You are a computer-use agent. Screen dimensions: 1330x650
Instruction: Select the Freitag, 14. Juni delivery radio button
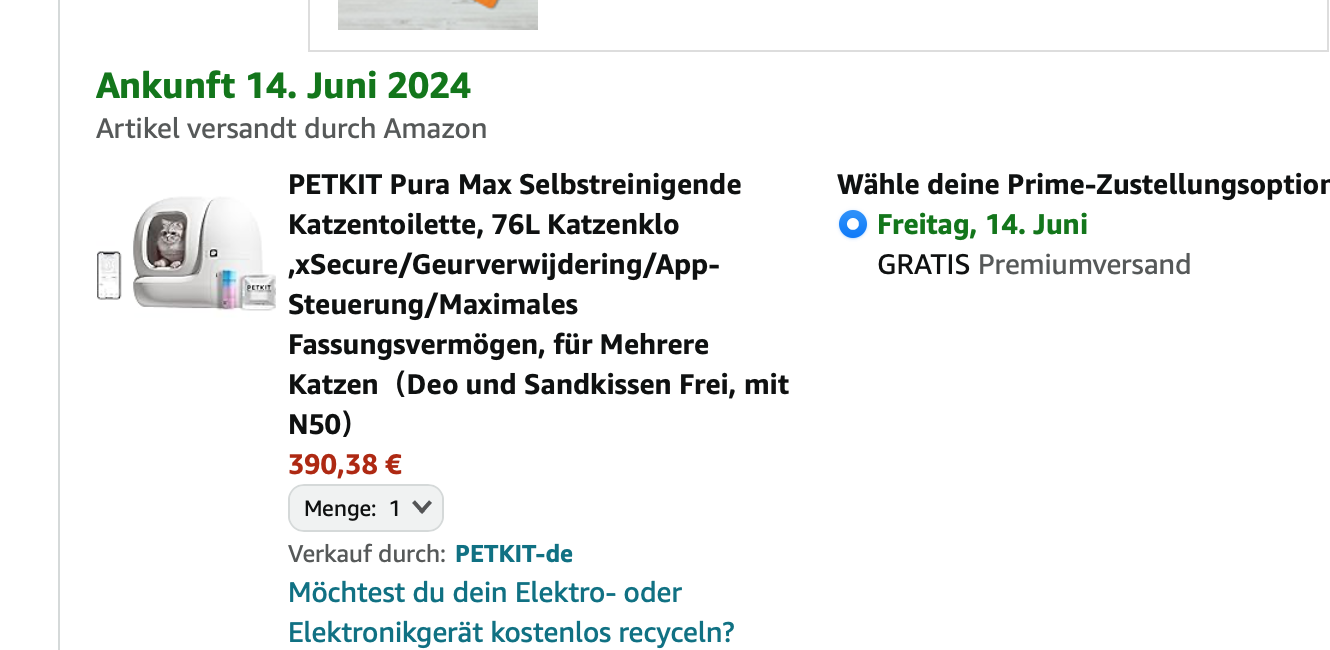(x=852, y=225)
